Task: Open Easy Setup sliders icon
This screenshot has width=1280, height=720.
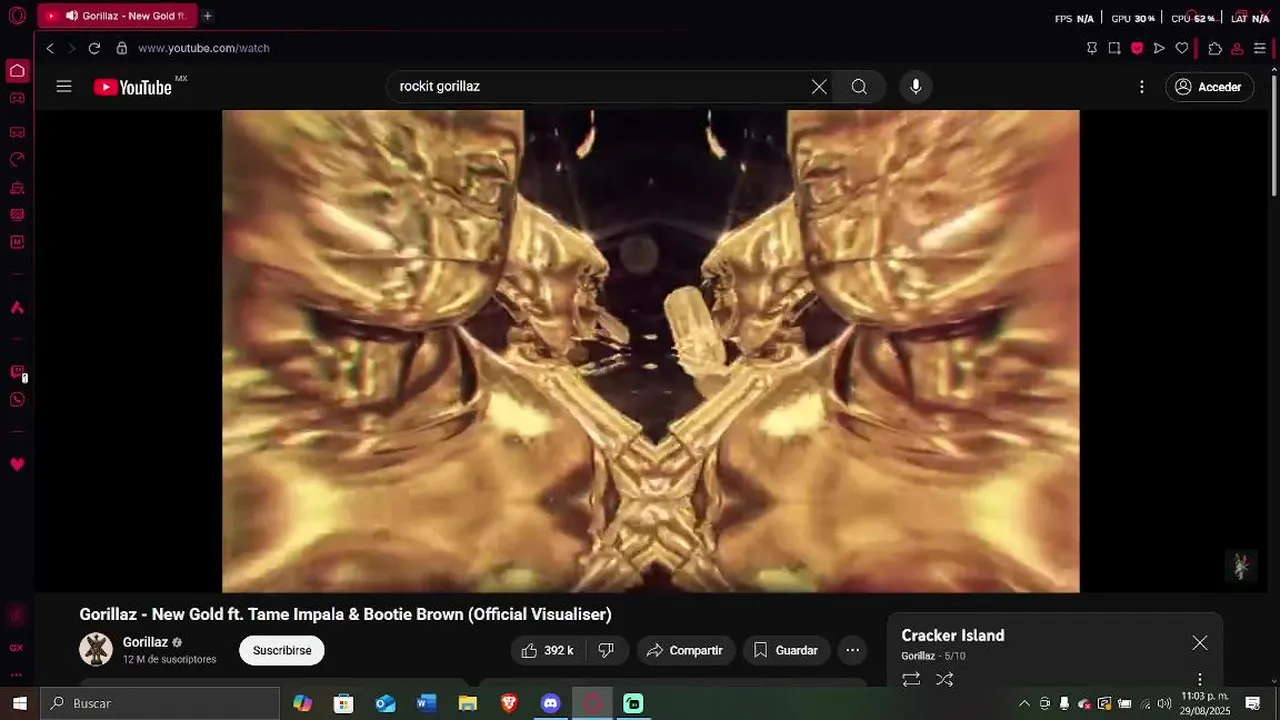Action: tap(1260, 48)
